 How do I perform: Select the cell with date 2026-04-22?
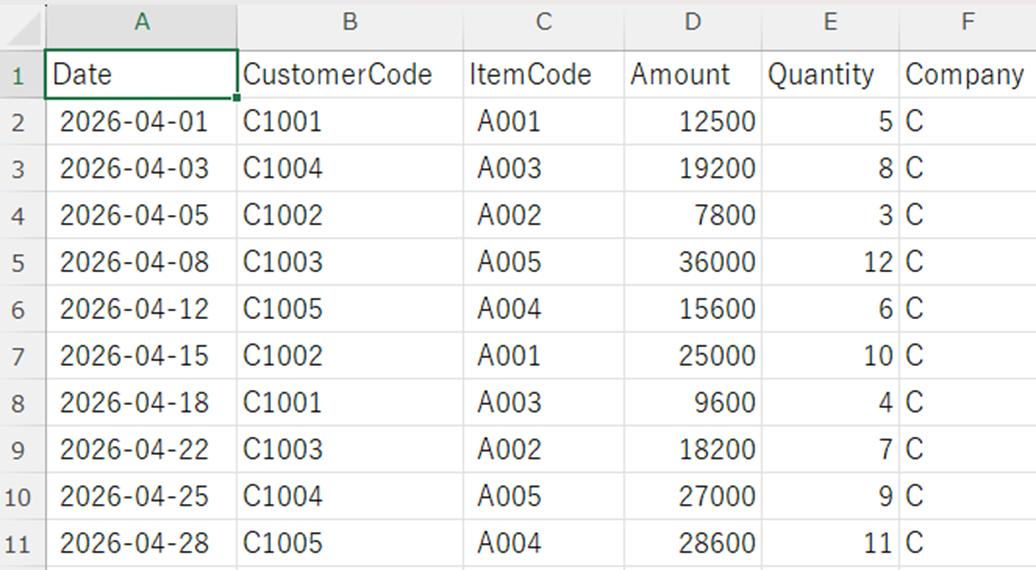[x=141, y=449]
